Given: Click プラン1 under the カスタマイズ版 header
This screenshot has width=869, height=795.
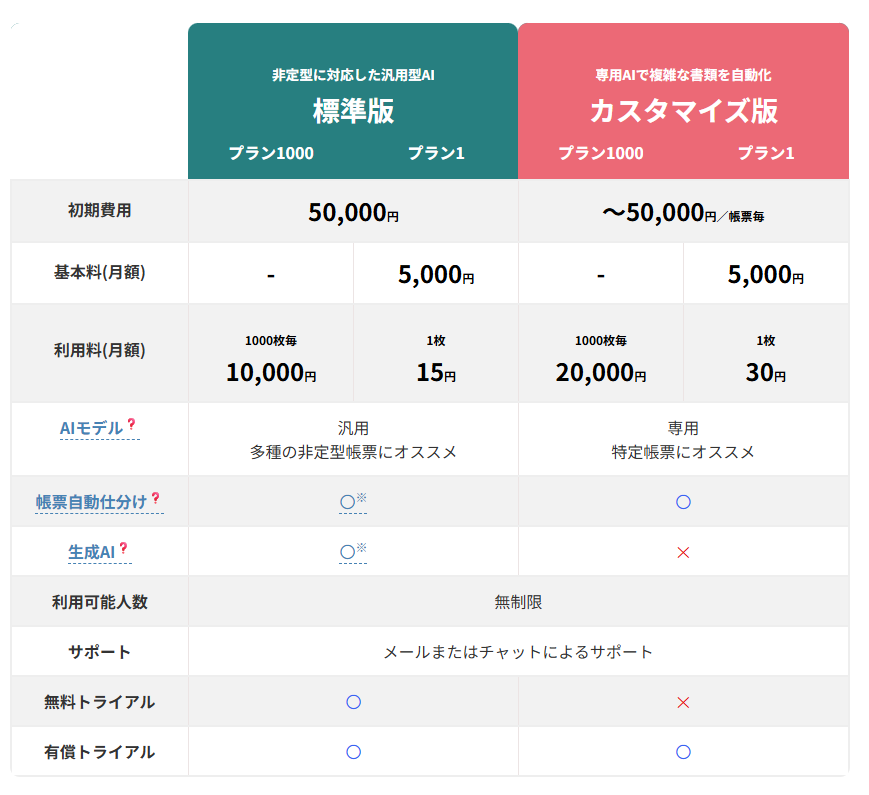Looking at the screenshot, I should coord(766,153).
